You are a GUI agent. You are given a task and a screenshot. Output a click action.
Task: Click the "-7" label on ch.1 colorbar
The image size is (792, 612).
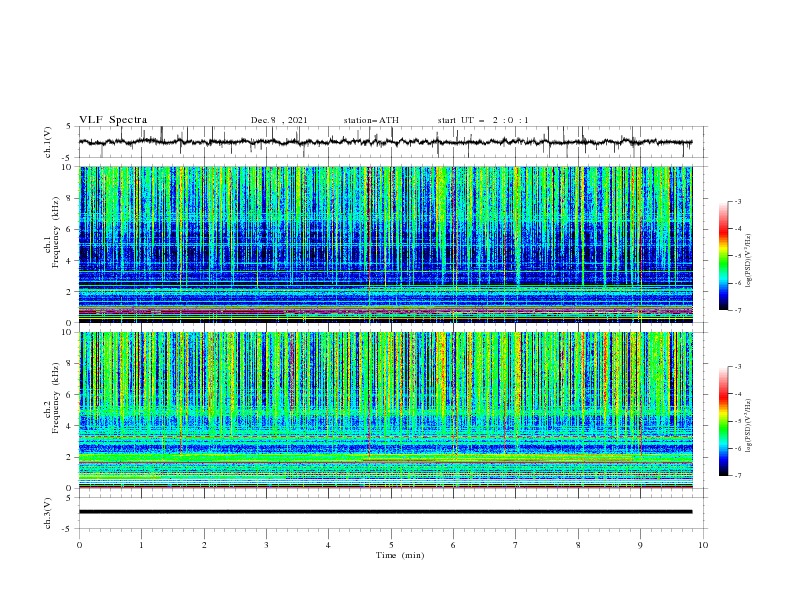[738, 310]
